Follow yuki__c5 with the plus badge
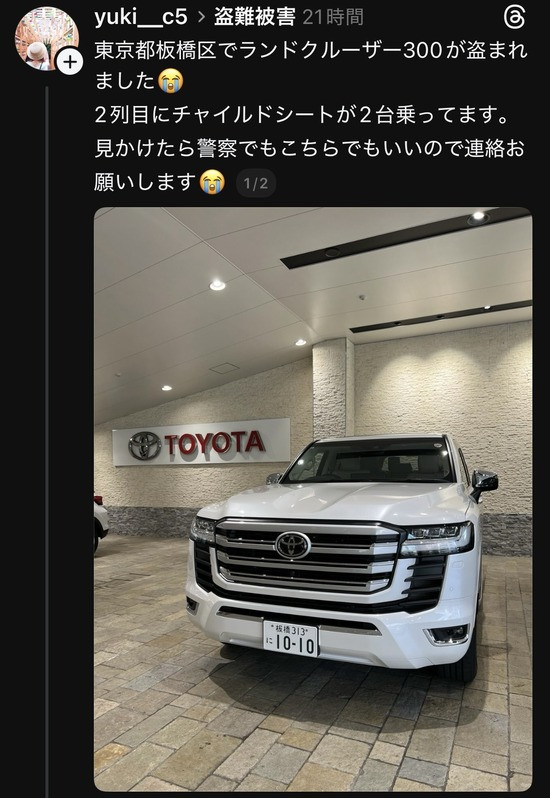The image size is (550, 798). (x=69, y=62)
